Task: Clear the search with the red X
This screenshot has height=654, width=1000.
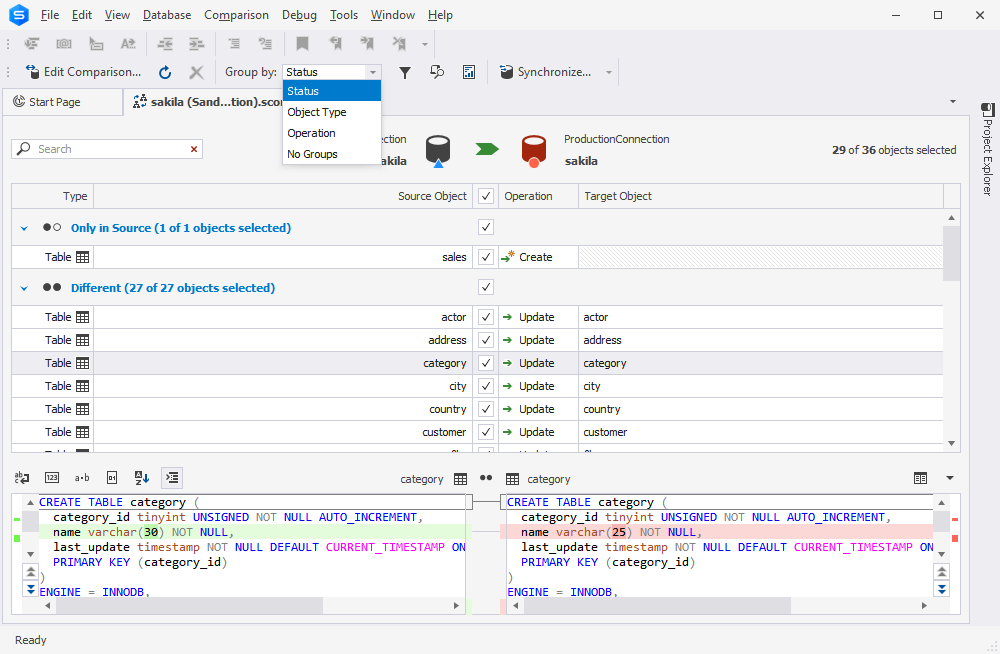Action: tap(194, 149)
